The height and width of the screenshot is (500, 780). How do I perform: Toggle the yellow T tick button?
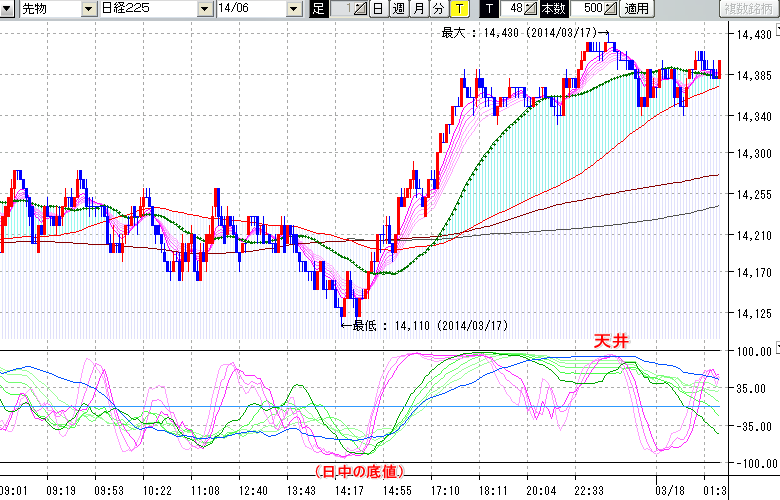pyautogui.click(x=458, y=9)
